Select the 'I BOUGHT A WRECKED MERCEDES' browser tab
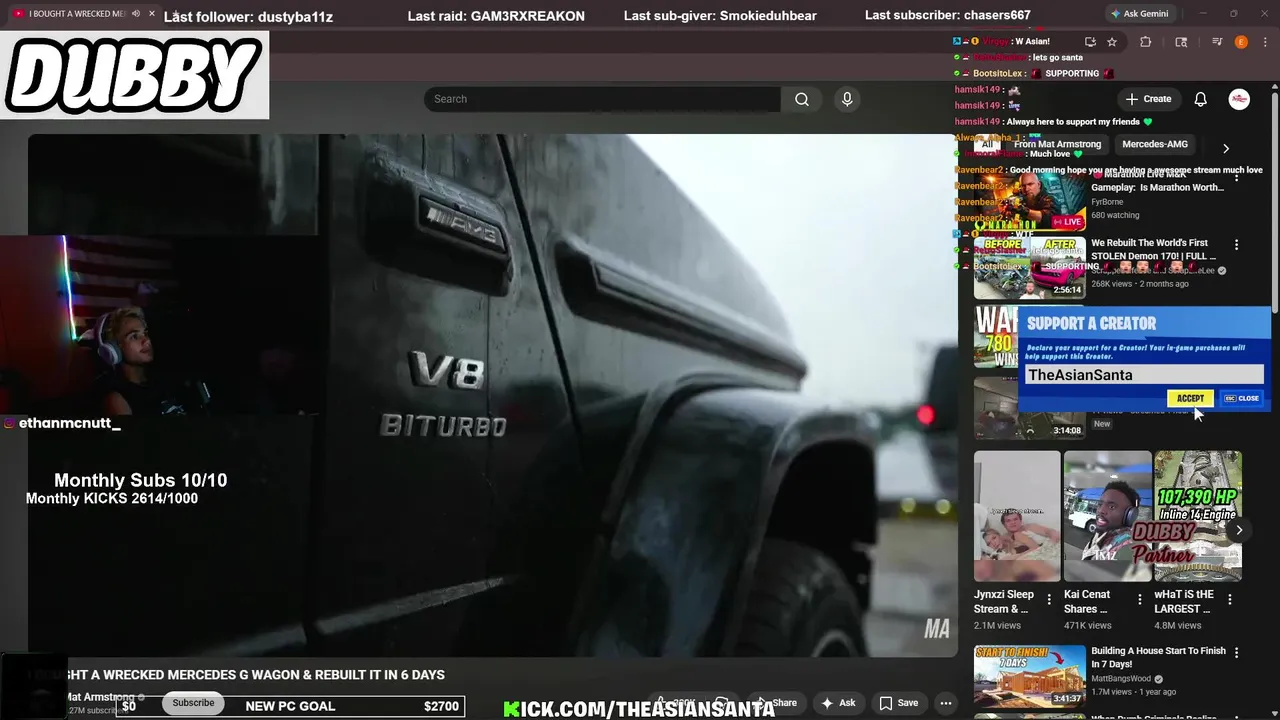Image resolution: width=1280 pixels, height=720 pixels. (x=78, y=14)
